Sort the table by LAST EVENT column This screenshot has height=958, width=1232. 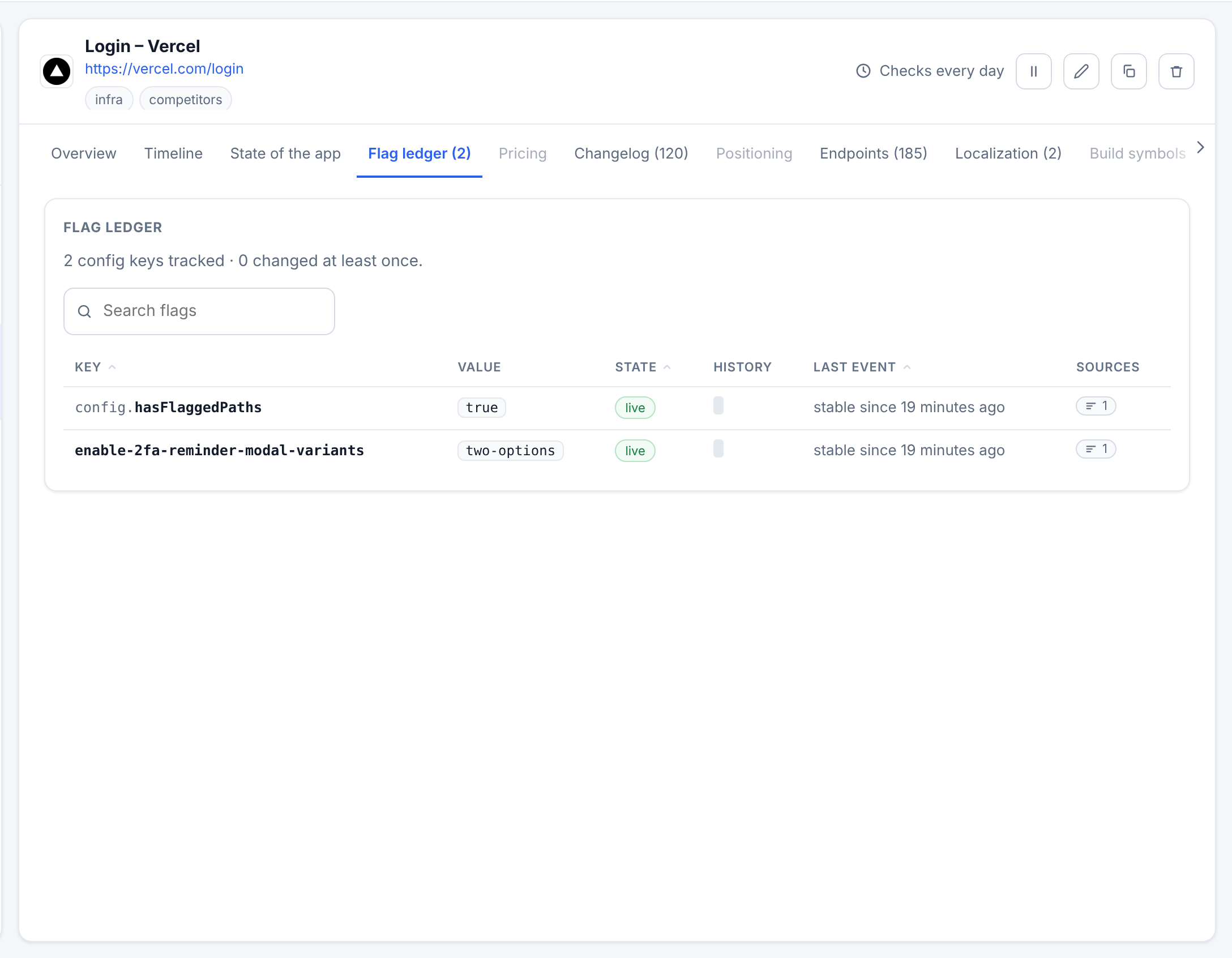coord(862,367)
